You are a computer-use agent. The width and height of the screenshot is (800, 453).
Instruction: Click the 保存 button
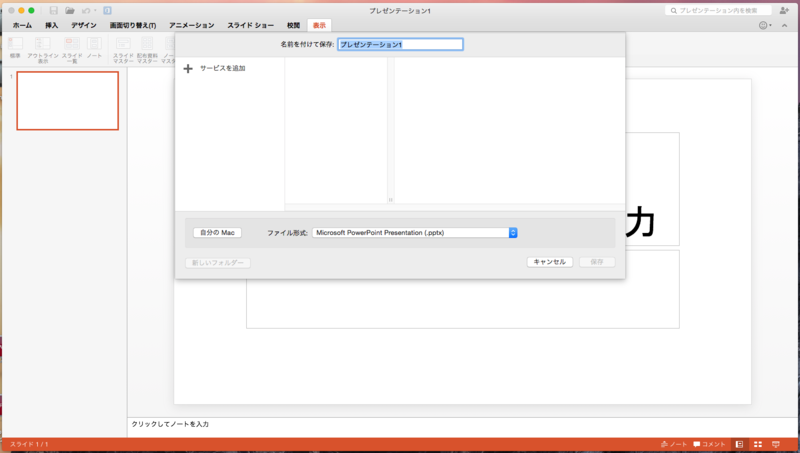point(597,262)
